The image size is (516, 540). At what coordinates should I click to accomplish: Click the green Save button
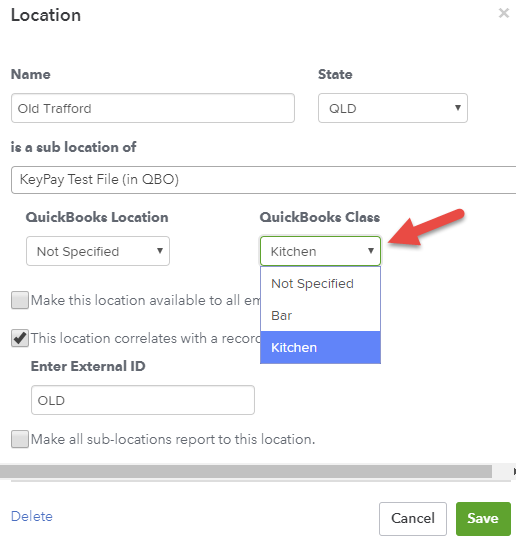click(x=483, y=518)
